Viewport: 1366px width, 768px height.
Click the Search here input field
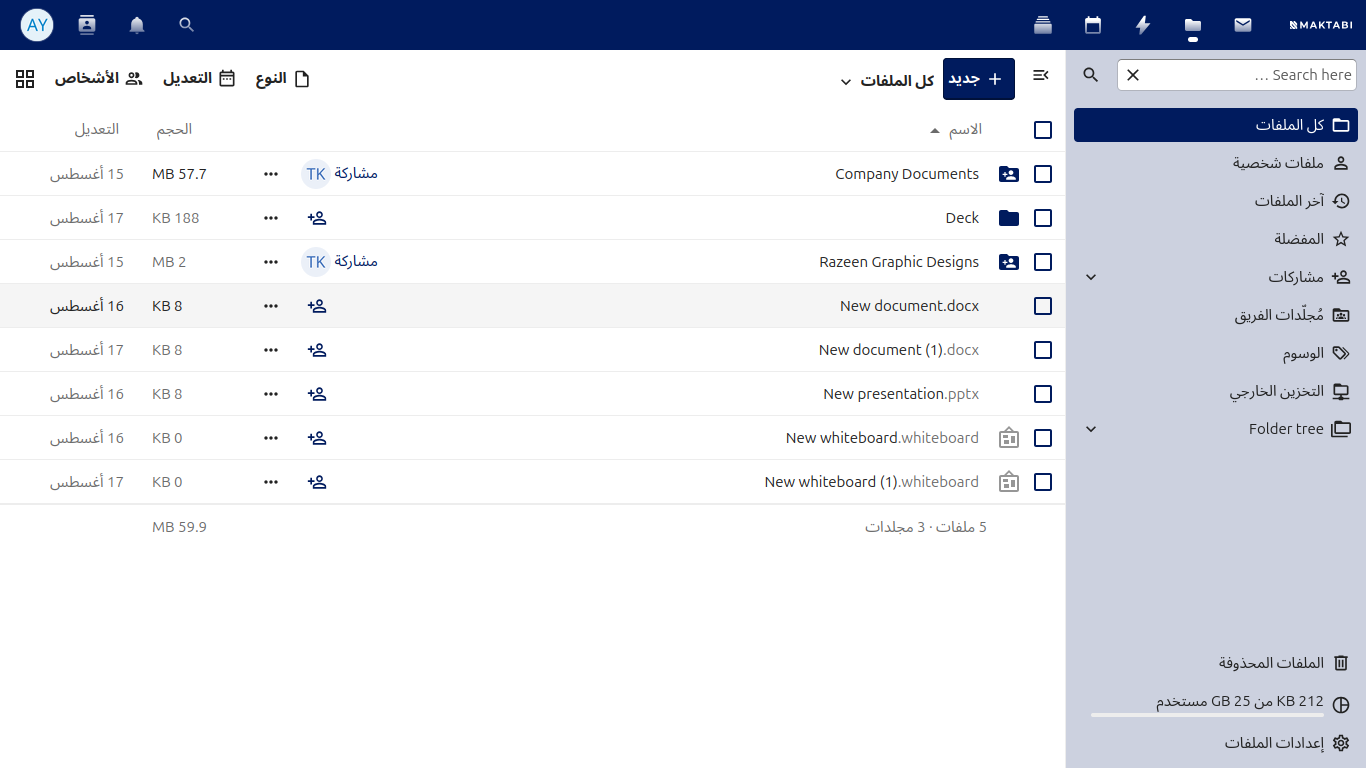(x=1237, y=75)
